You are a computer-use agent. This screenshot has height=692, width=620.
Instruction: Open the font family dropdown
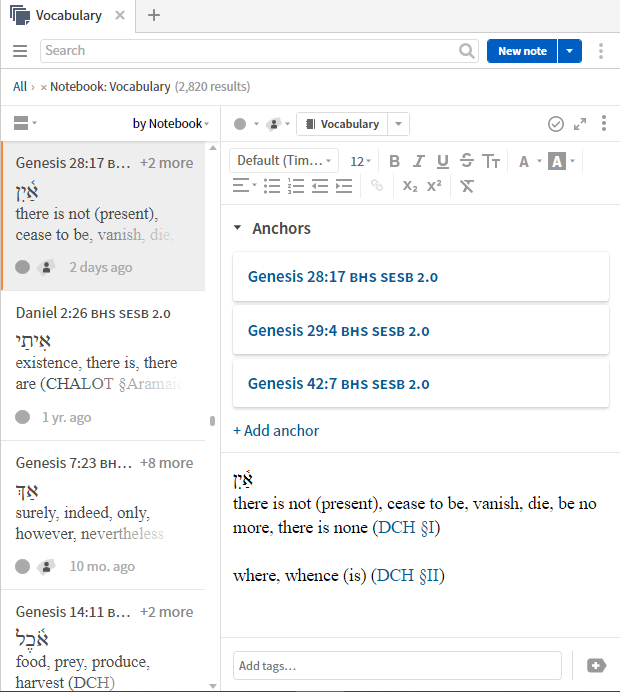click(x=284, y=161)
